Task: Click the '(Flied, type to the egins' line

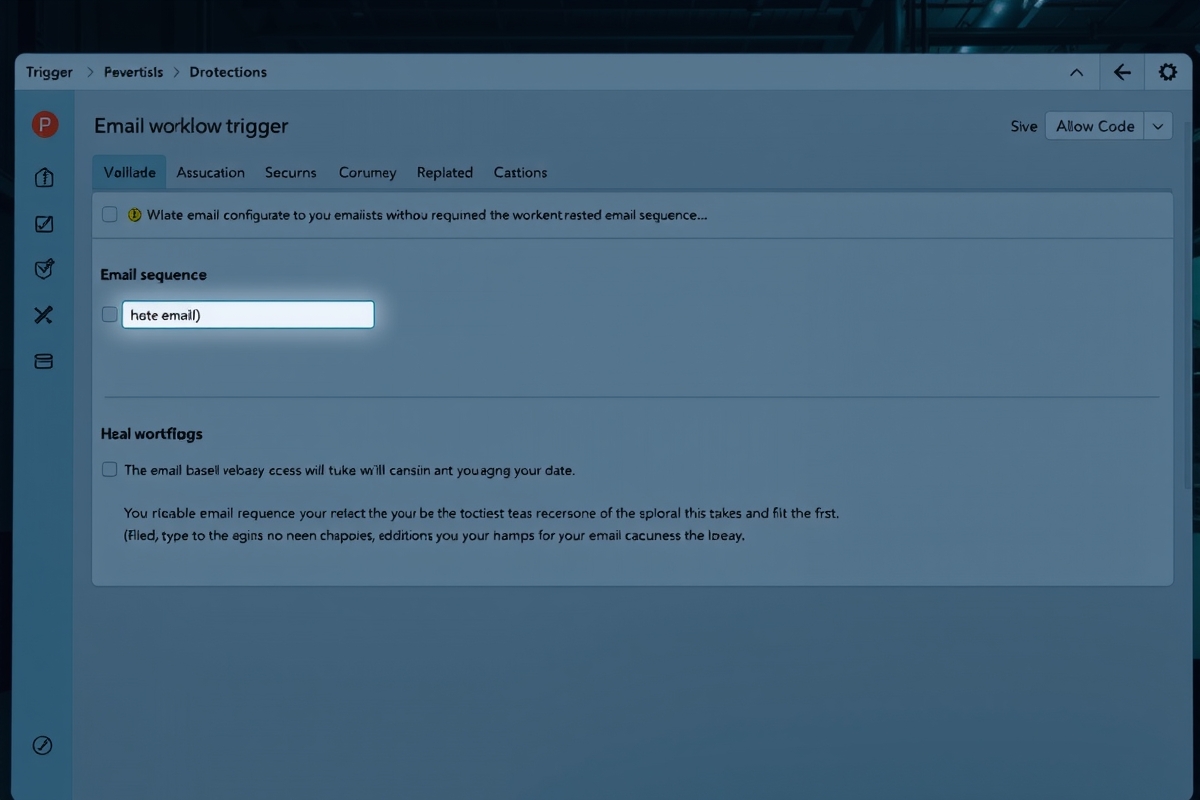Action: coord(434,535)
